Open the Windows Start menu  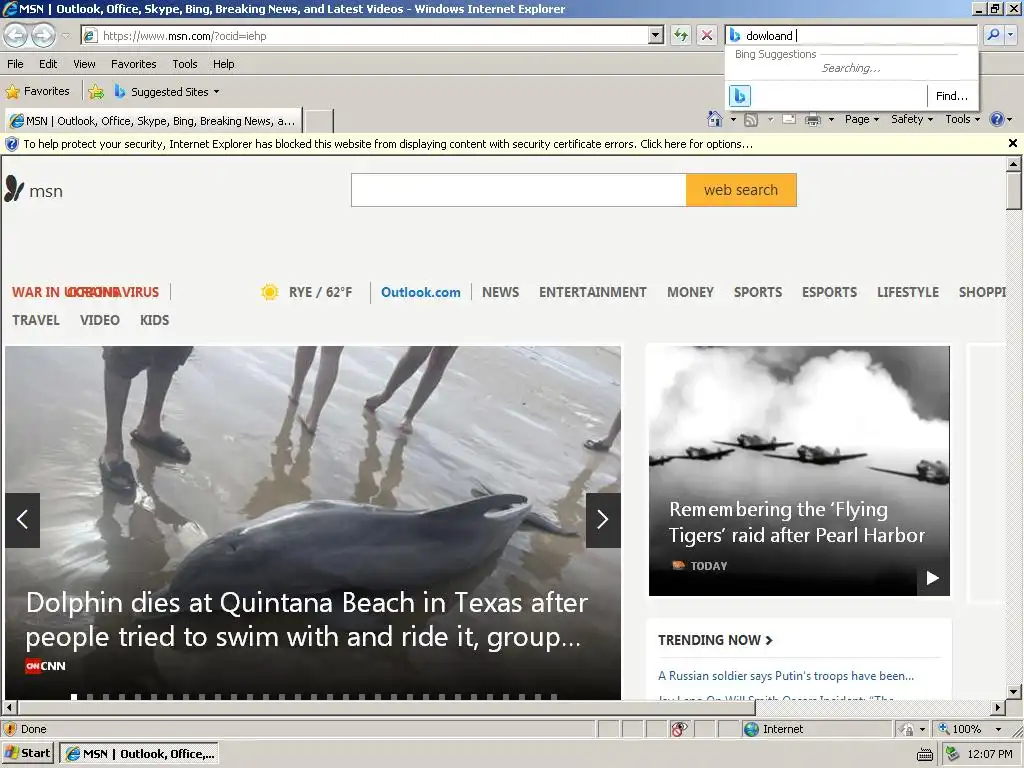pos(27,754)
